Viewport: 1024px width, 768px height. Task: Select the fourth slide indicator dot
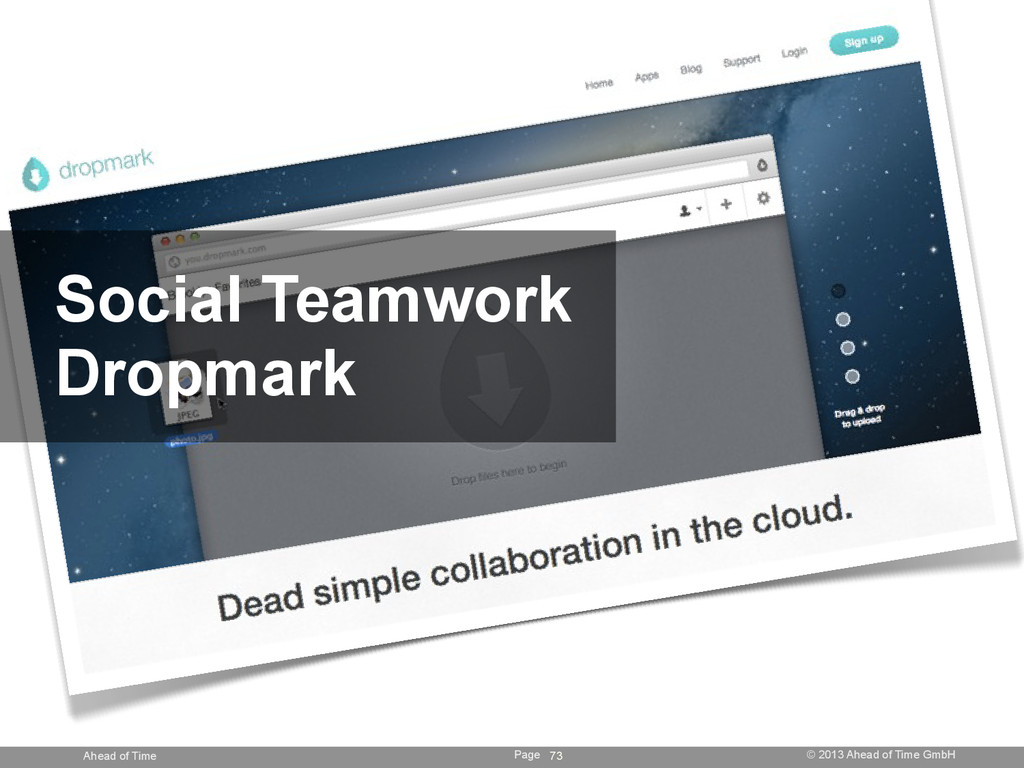pyautogui.click(x=852, y=376)
